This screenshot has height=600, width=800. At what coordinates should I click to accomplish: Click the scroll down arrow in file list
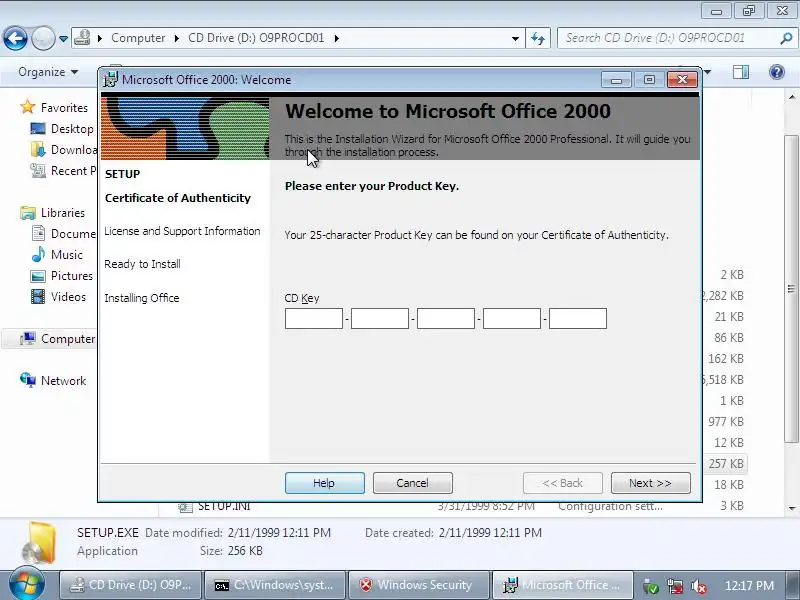coord(792,508)
